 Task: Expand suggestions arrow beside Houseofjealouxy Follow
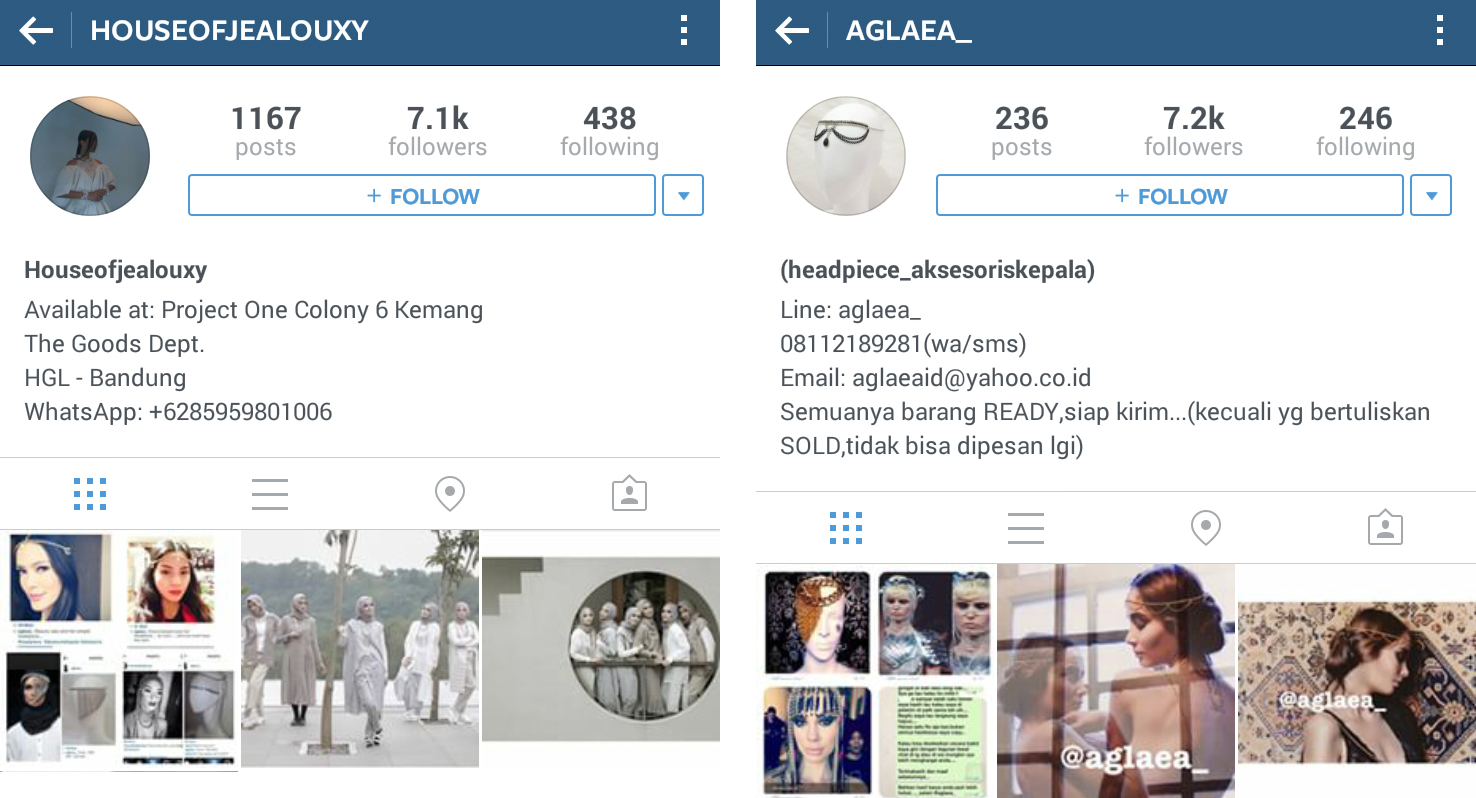[683, 196]
